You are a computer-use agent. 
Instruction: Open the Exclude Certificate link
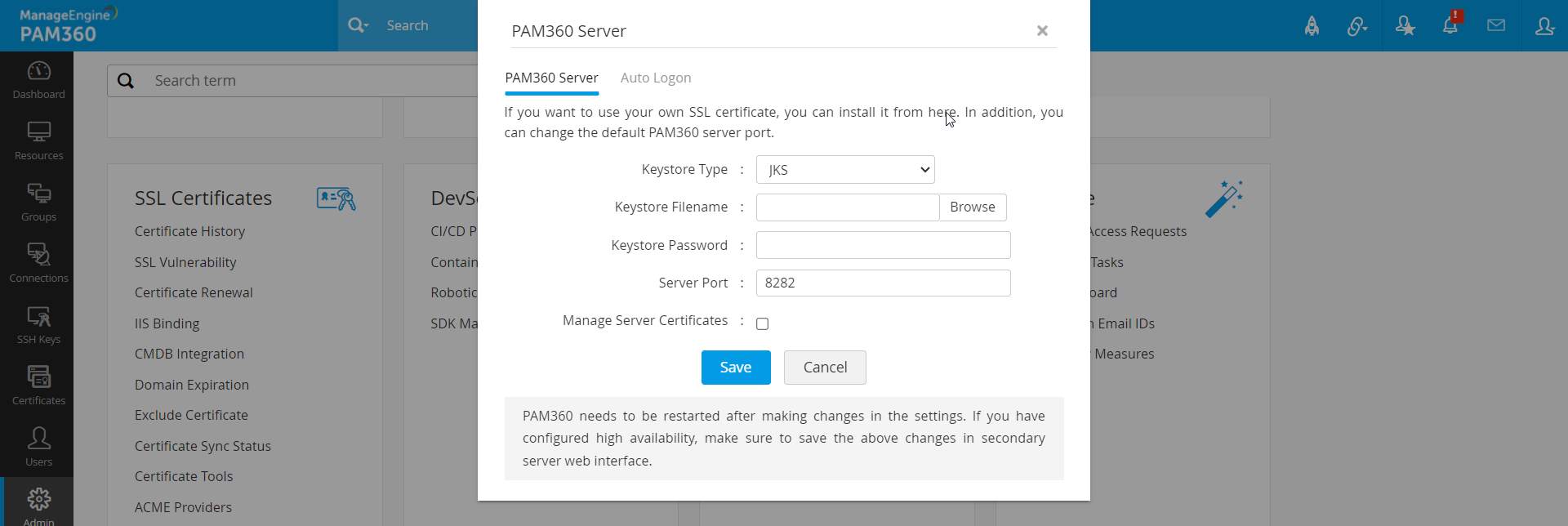tap(191, 415)
